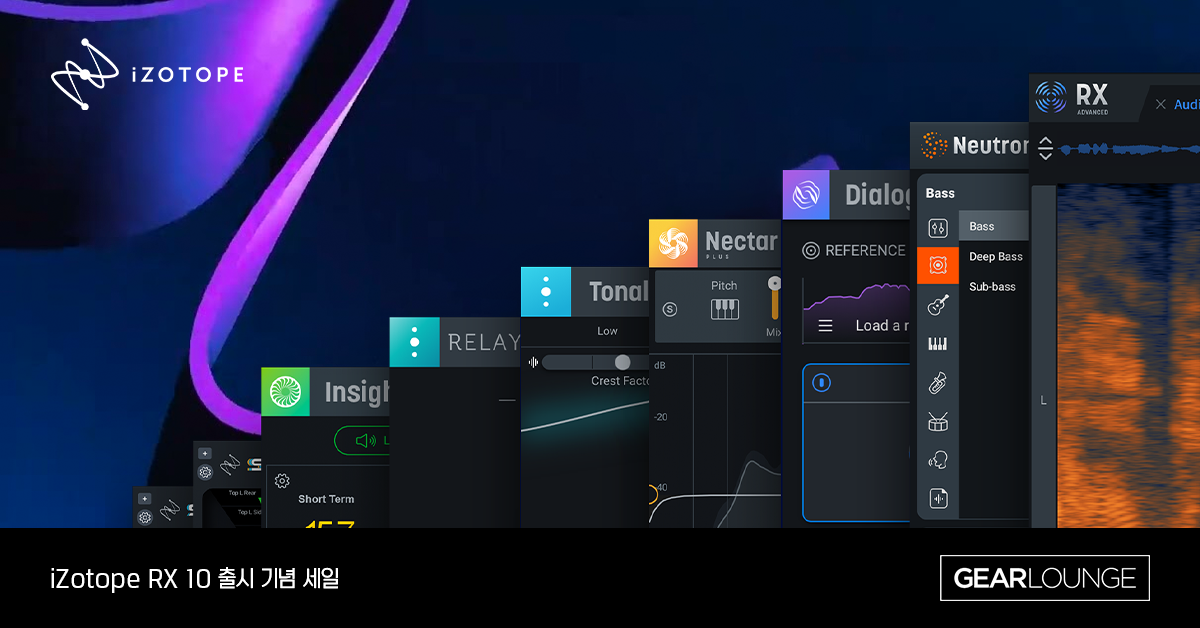Open the hamburger menu in Dialogue Match
The width and height of the screenshot is (1200, 628).
point(825,325)
